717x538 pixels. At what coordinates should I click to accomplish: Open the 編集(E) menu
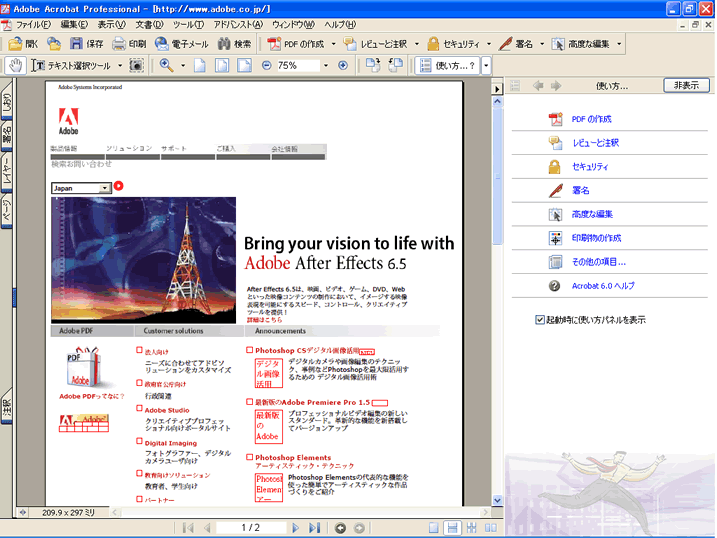click(x=74, y=24)
